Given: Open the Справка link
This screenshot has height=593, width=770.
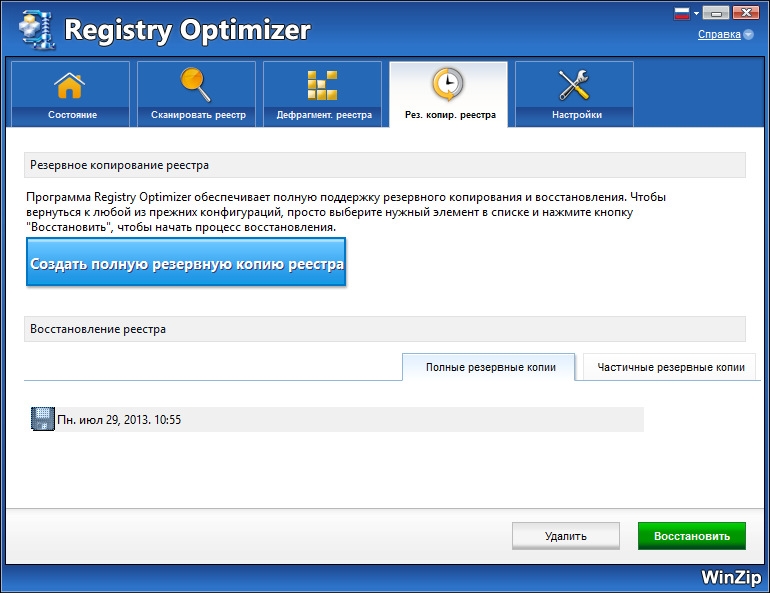Looking at the screenshot, I should pos(719,34).
